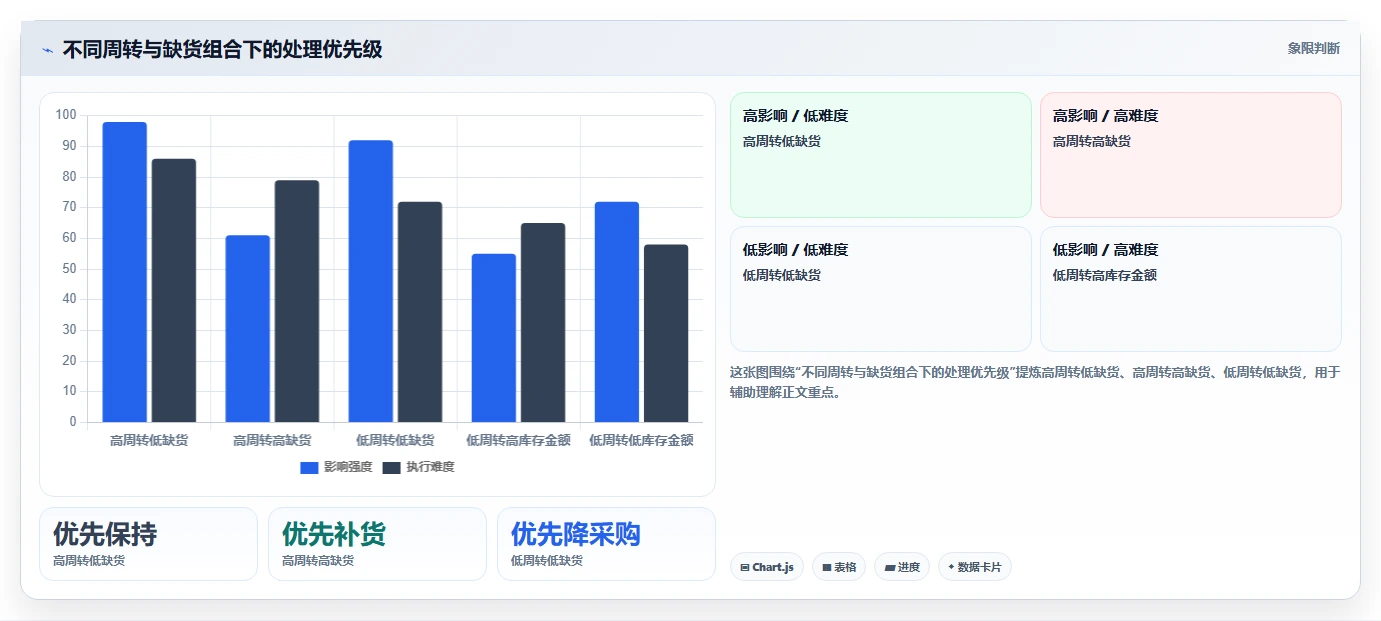Viewport: 1381px width, 621px height.
Task: Click 高周转低缺货 text in green quadrant
Action: pyautogui.click(x=782, y=142)
